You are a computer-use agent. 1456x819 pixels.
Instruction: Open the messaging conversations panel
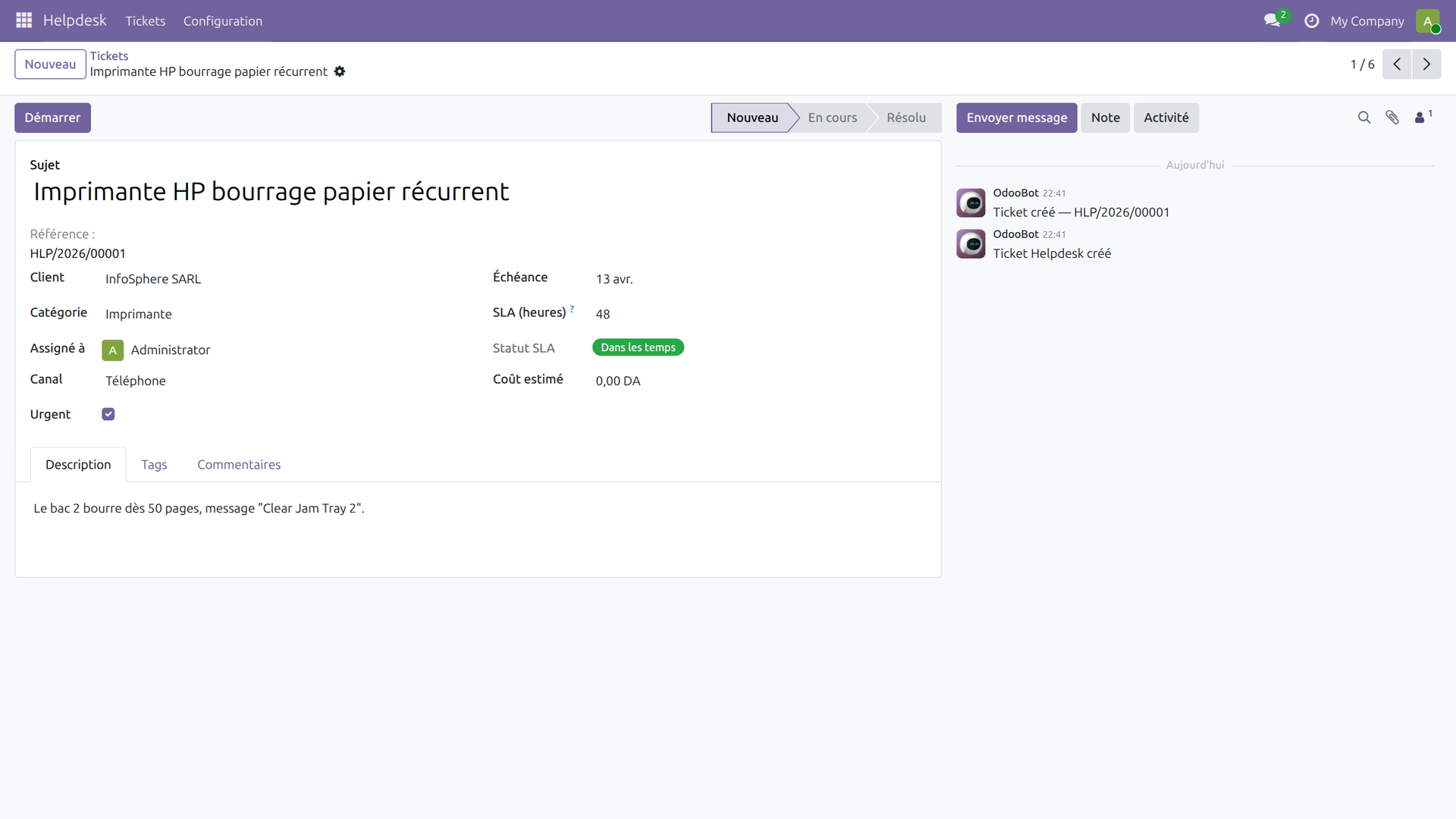tap(1271, 20)
